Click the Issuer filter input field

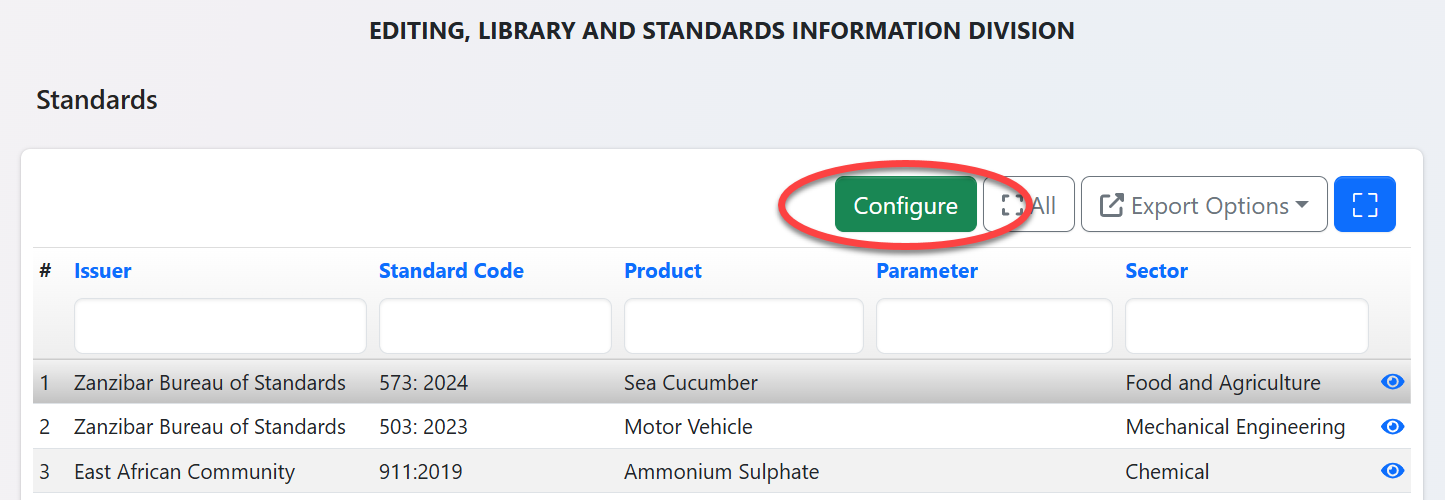220,326
